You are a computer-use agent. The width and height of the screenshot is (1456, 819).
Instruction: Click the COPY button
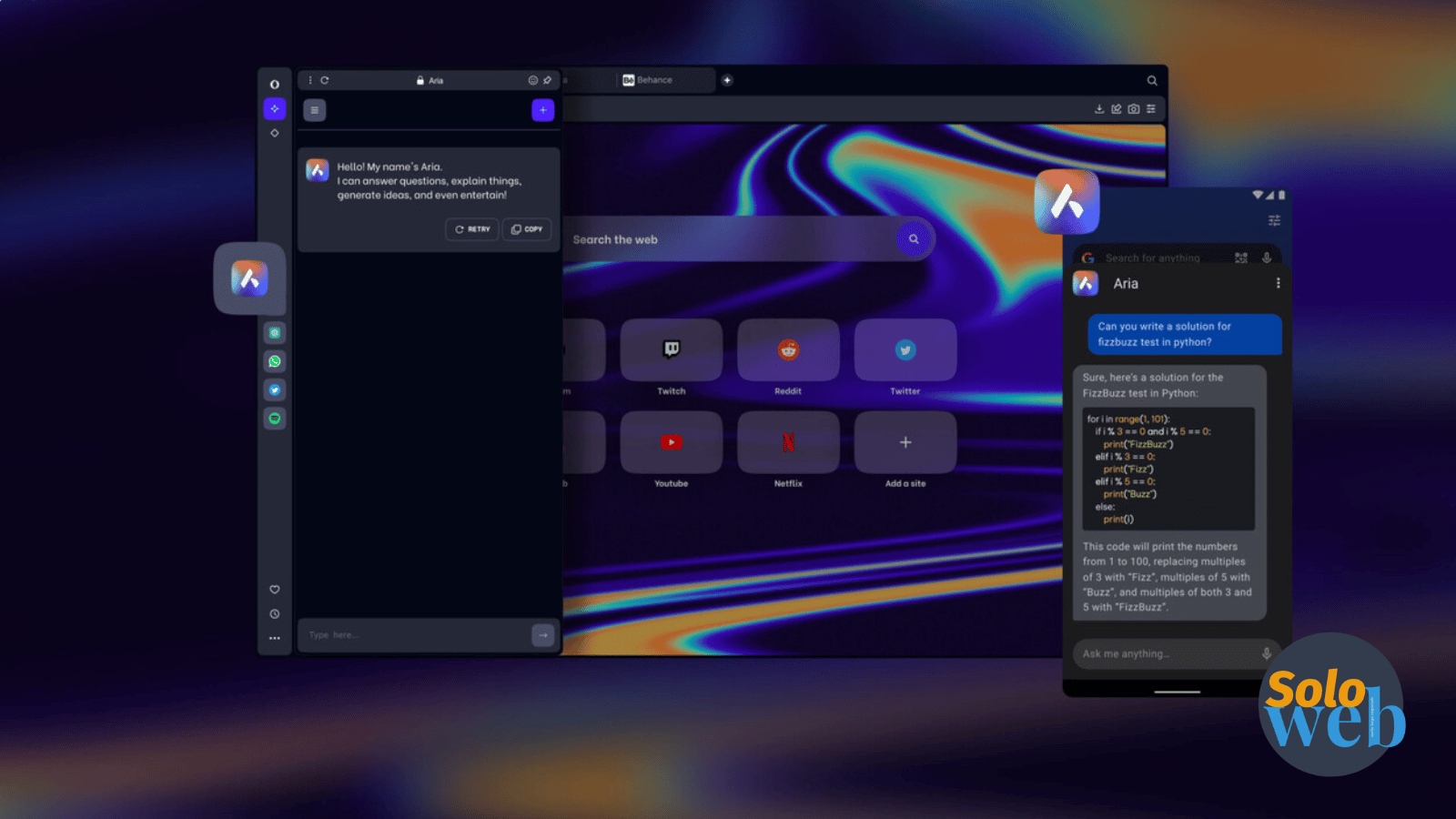click(x=527, y=229)
